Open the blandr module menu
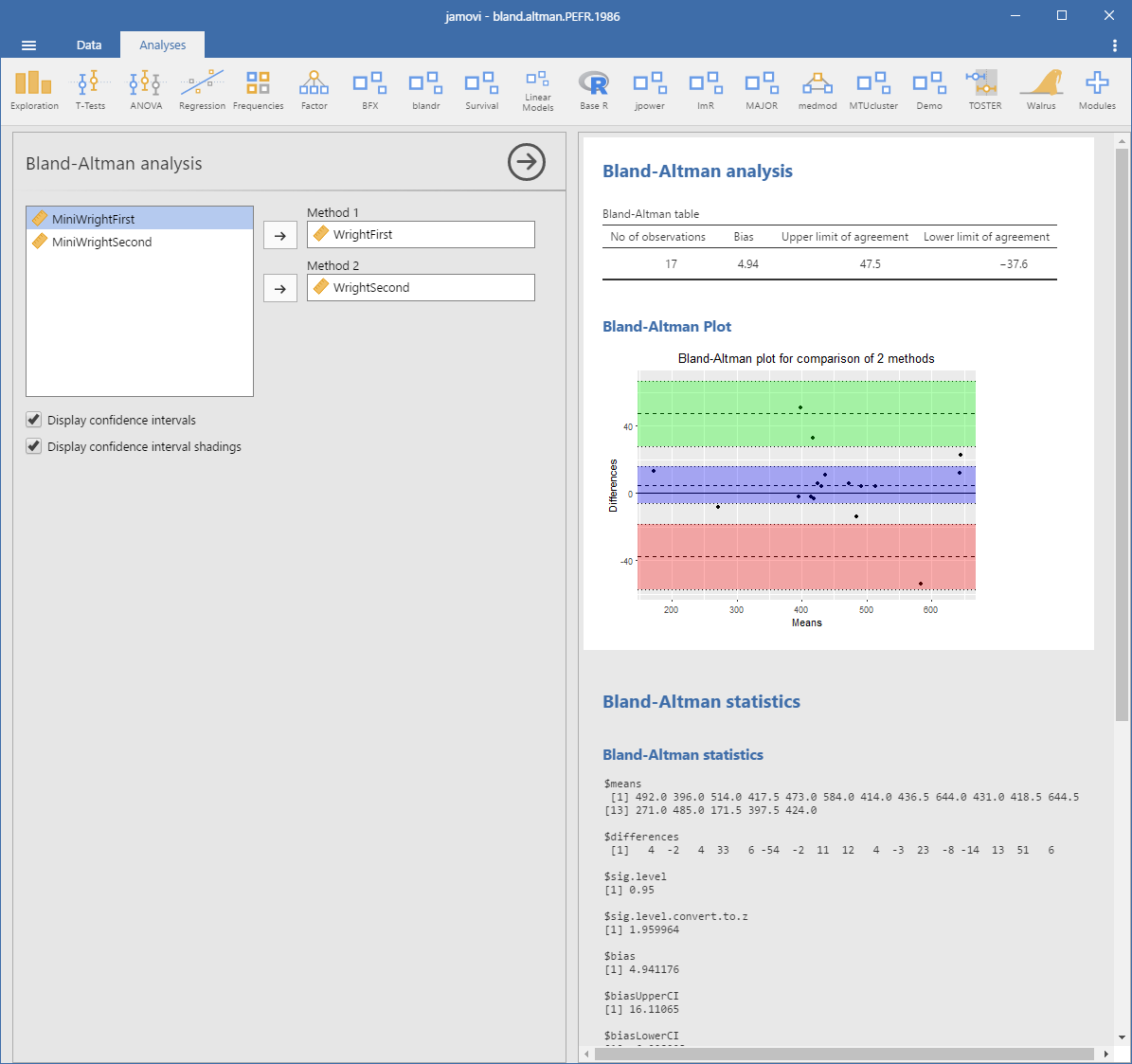Screen dimensions: 1132x1064 pos(426,90)
